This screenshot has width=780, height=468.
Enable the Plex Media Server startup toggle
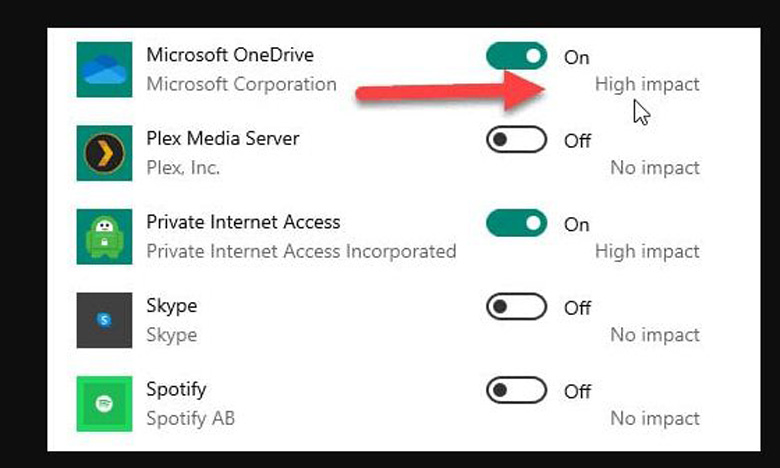click(x=517, y=140)
